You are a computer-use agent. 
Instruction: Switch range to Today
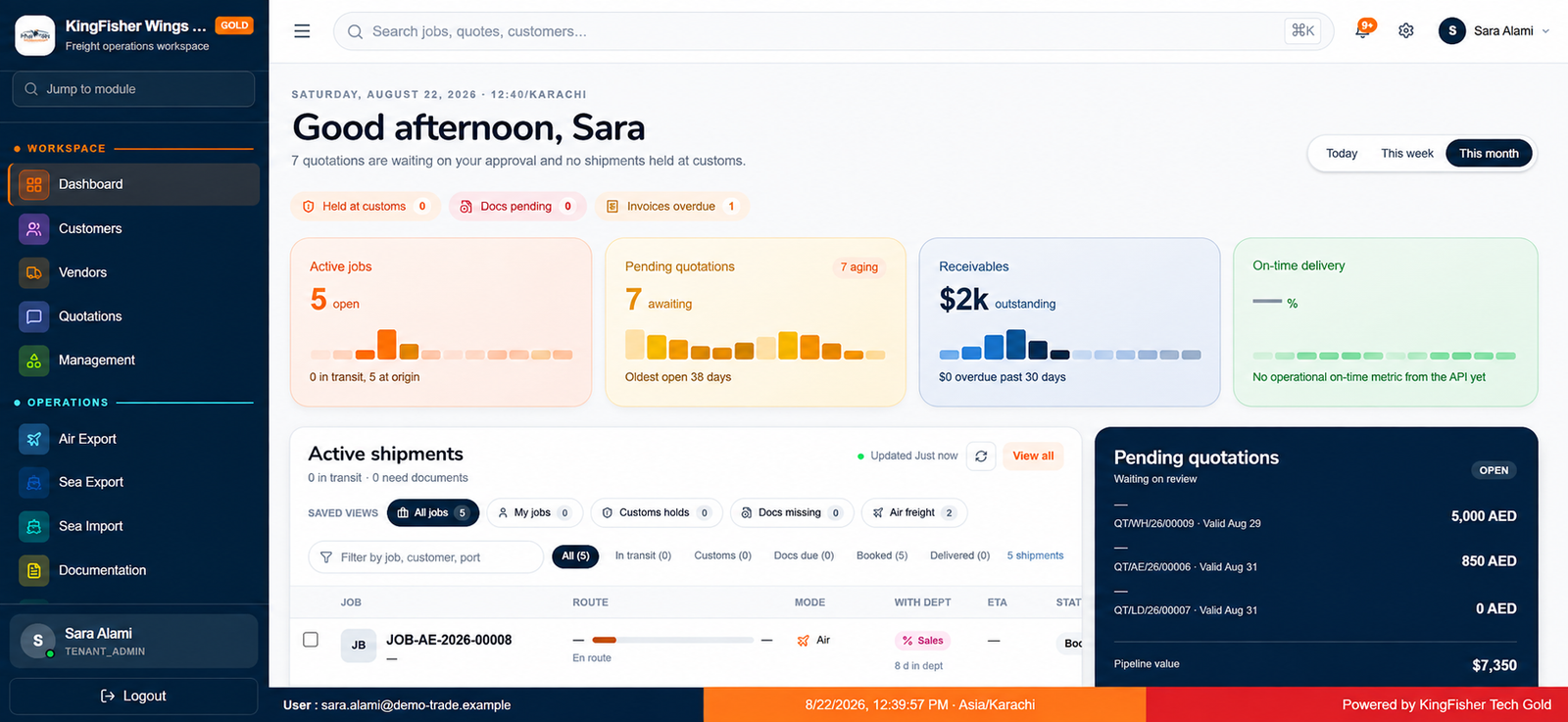point(1342,153)
